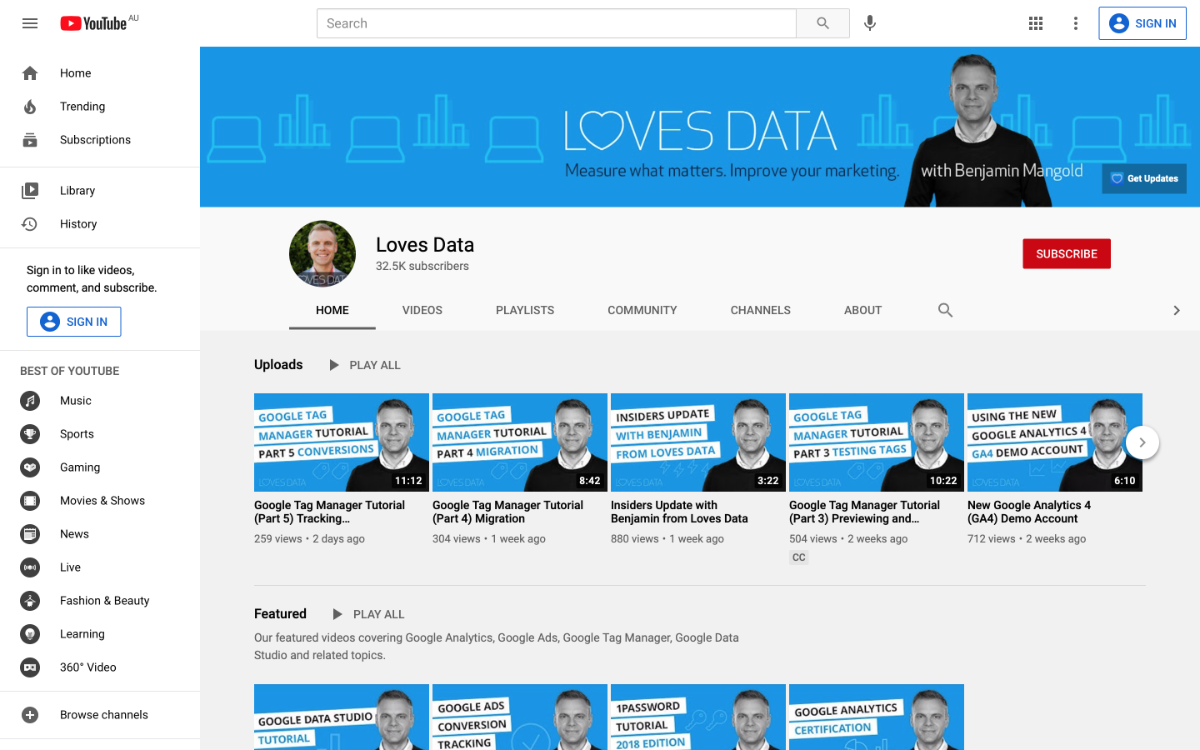The width and height of the screenshot is (1200, 750).
Task: Open Sports trophy icon
Action: tap(30, 434)
